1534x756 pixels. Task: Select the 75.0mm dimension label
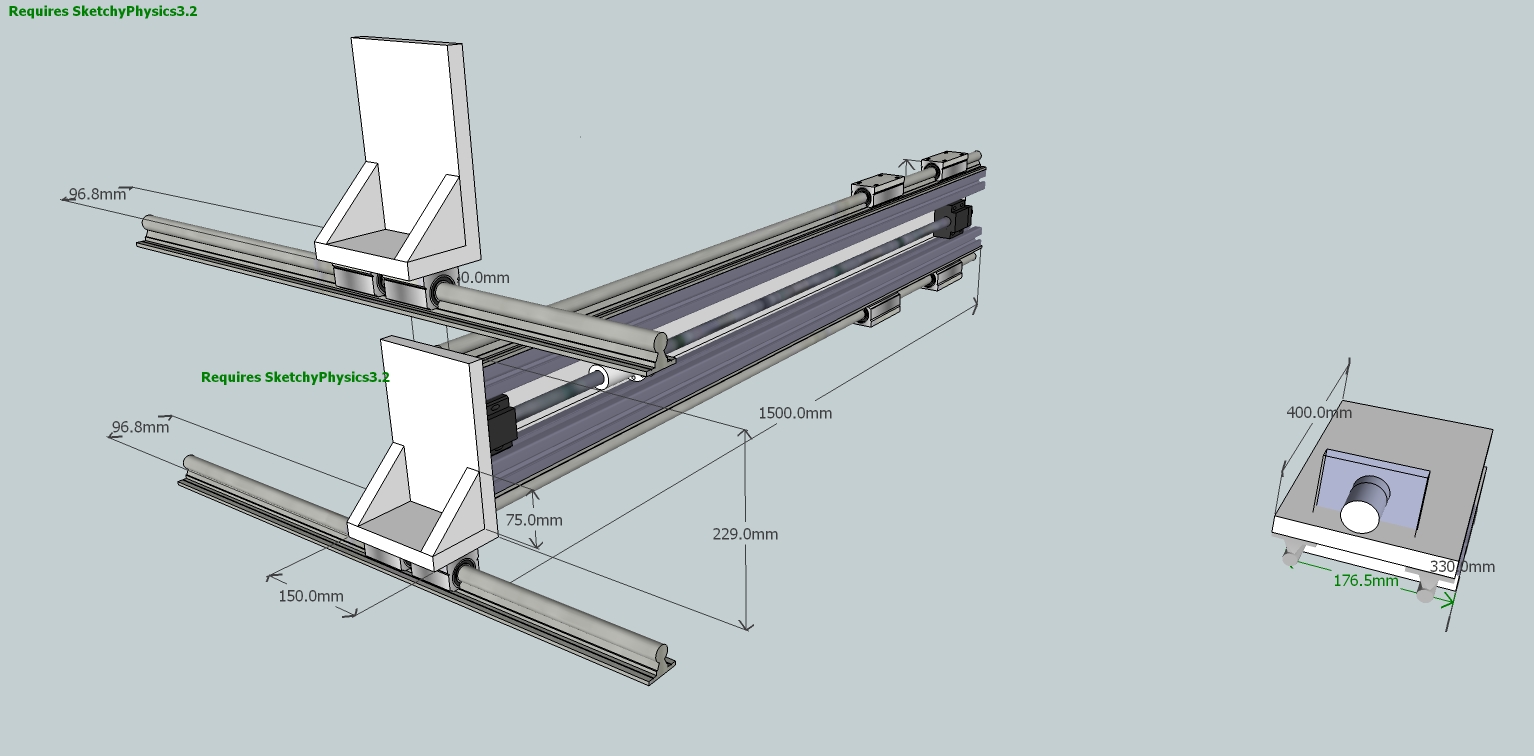click(x=533, y=520)
